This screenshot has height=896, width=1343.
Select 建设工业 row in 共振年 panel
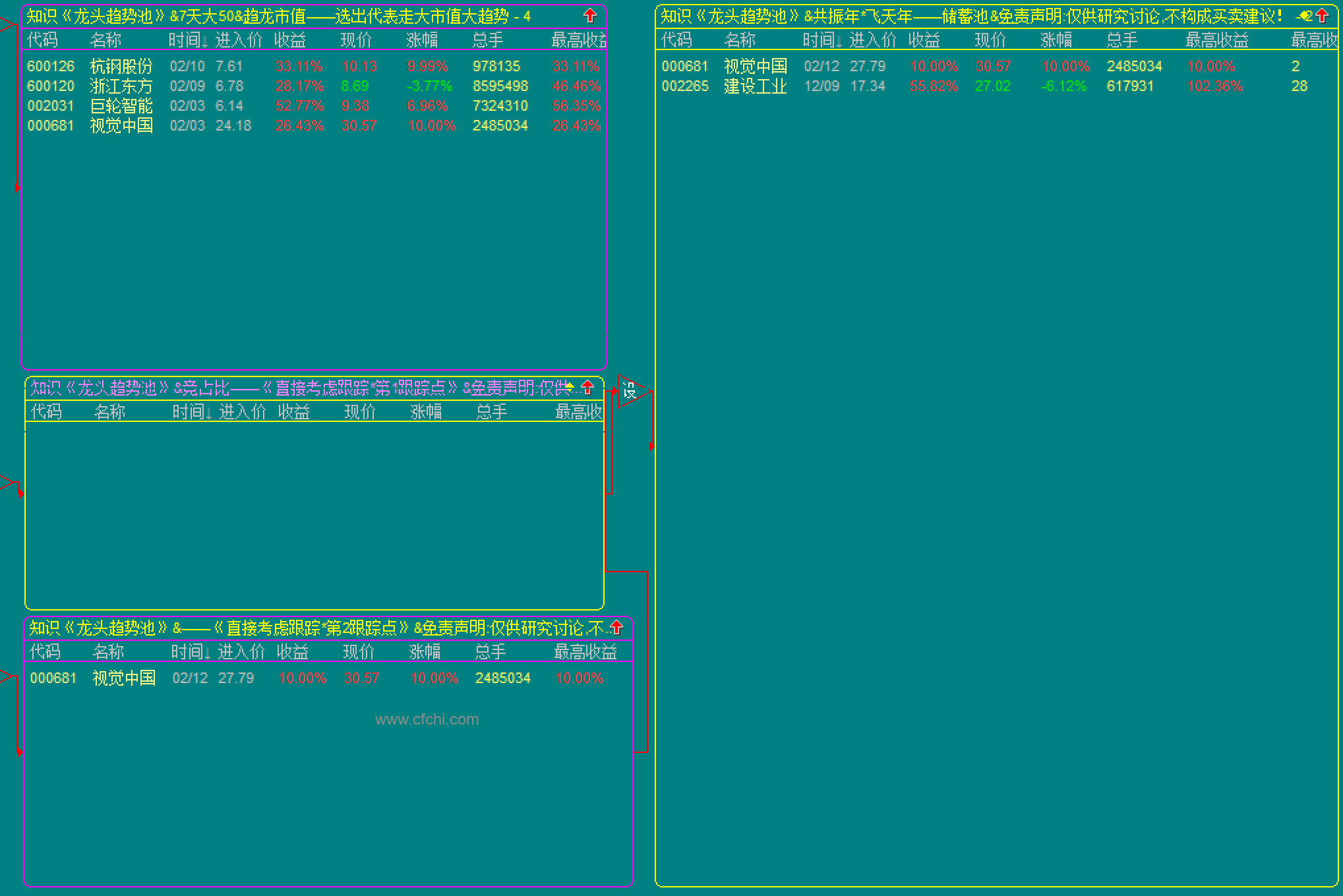click(x=755, y=86)
